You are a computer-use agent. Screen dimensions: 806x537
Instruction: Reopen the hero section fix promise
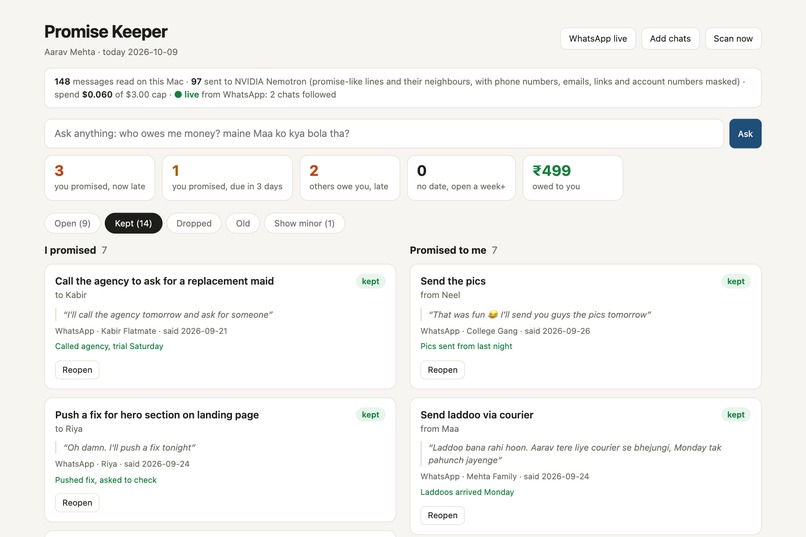(77, 503)
